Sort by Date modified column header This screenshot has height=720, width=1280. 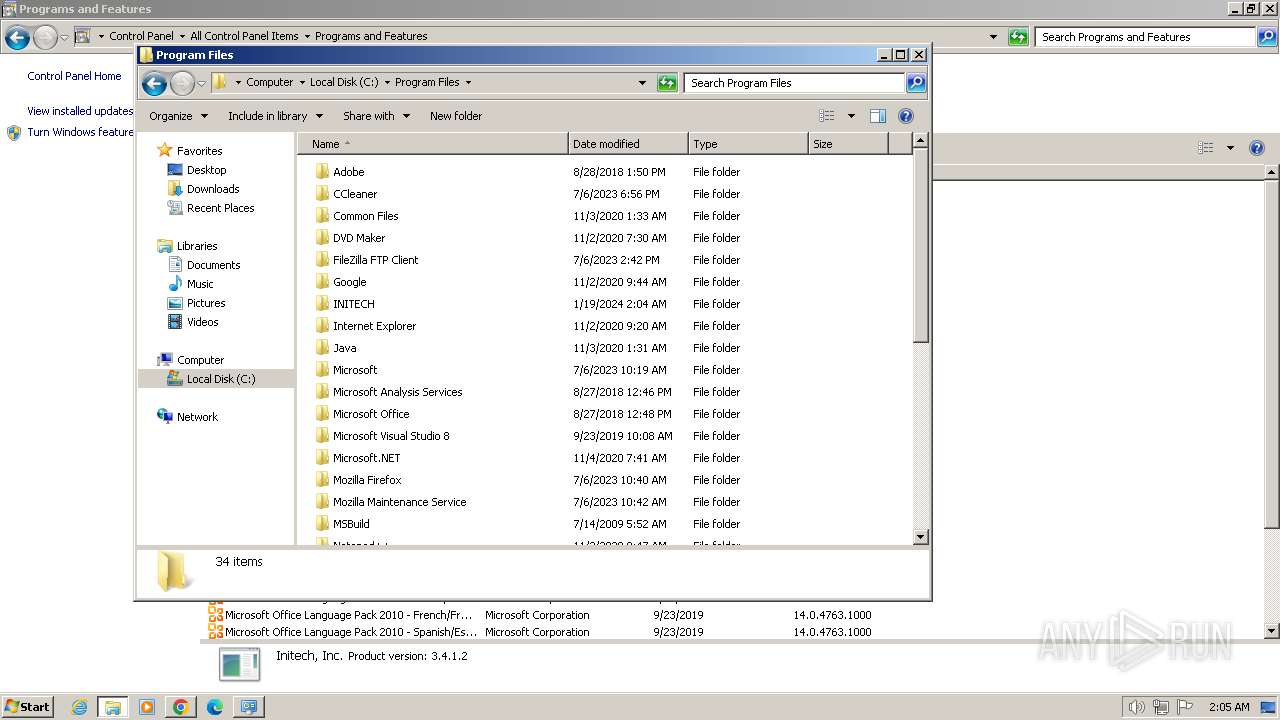click(628, 144)
